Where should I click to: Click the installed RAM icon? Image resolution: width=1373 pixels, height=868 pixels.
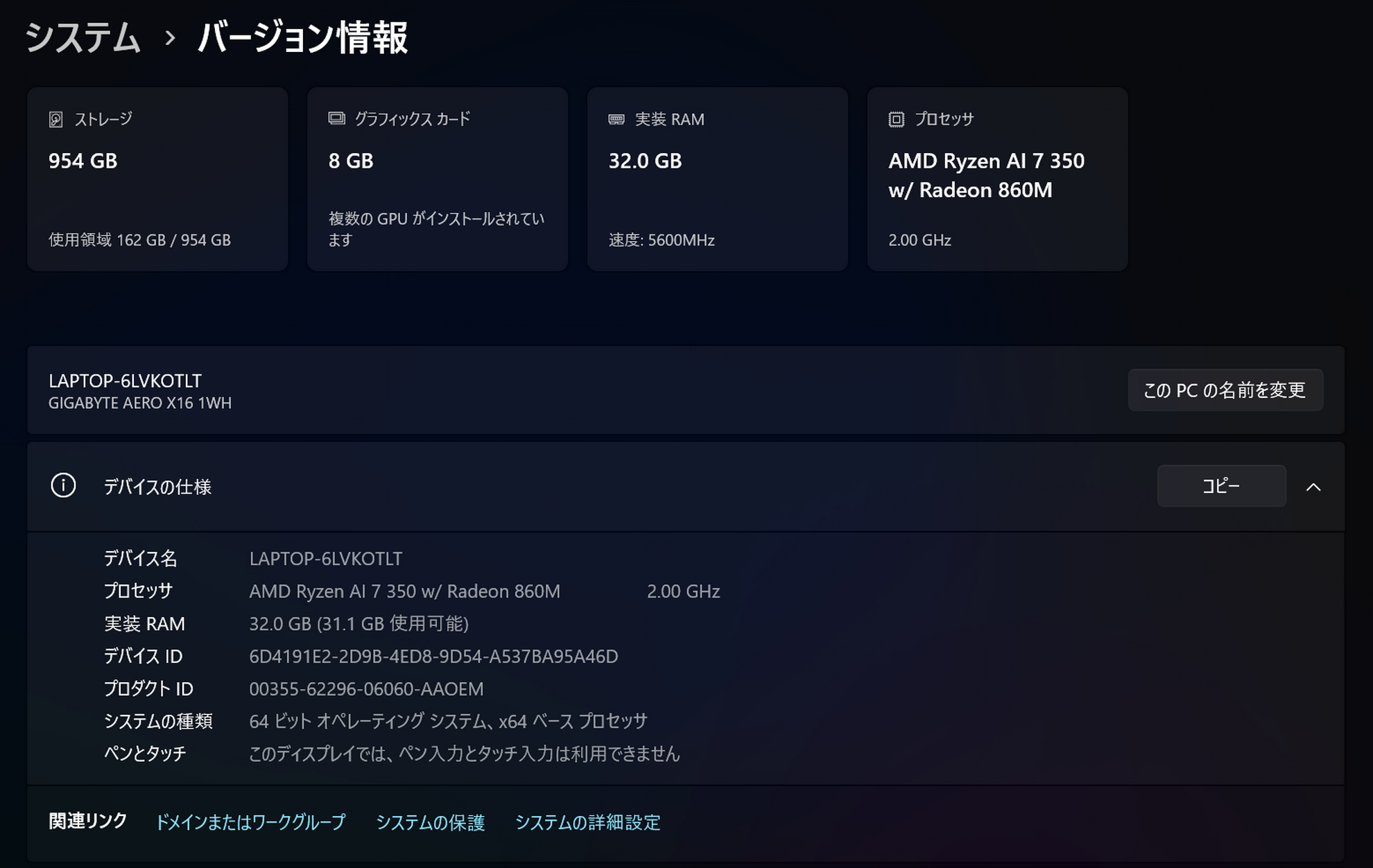[x=616, y=119]
